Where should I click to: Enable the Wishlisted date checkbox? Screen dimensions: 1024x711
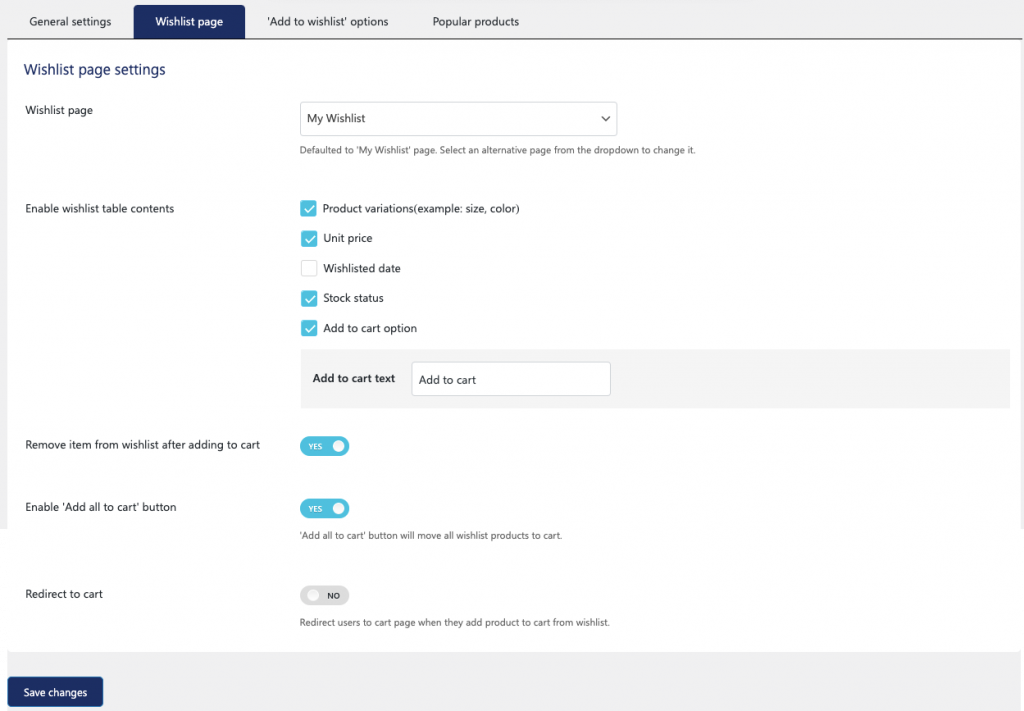(x=309, y=268)
